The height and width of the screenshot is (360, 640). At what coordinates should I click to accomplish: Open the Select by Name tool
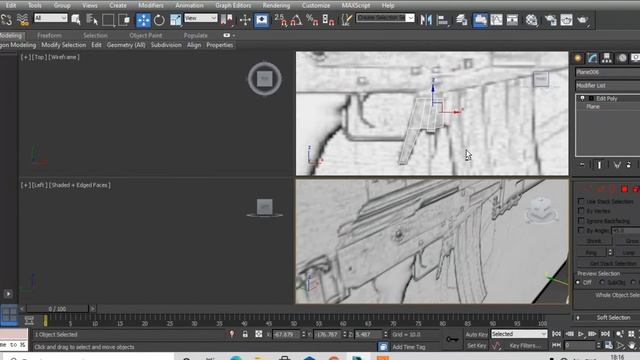tap(92, 20)
